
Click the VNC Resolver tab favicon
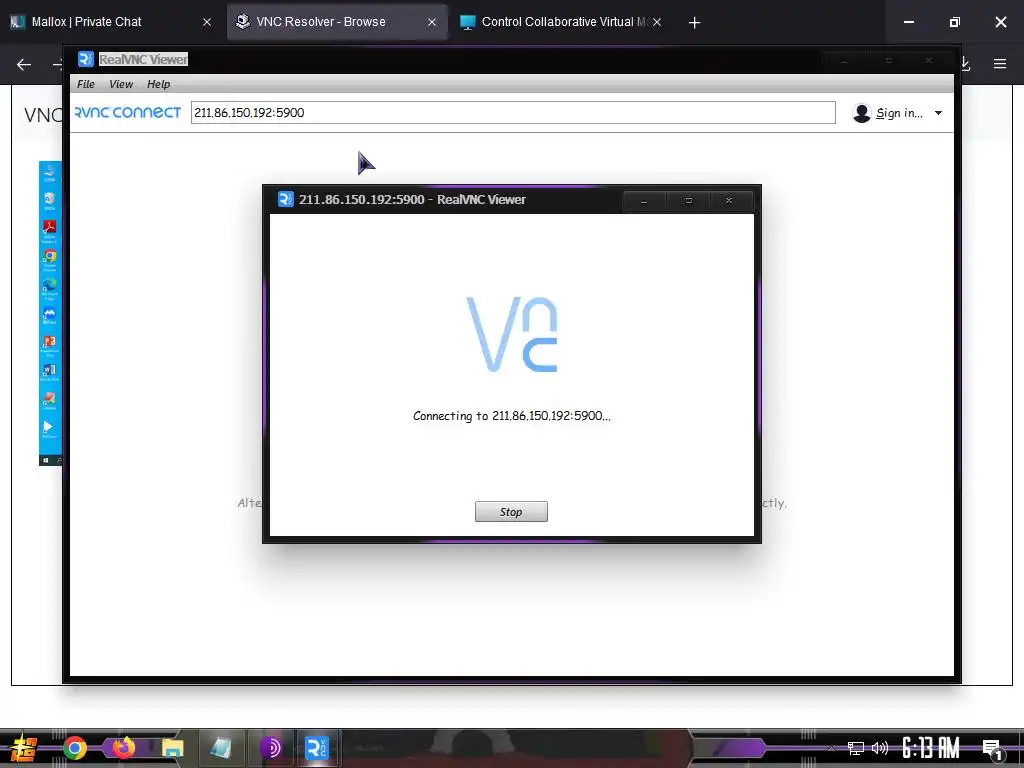[x=242, y=22]
